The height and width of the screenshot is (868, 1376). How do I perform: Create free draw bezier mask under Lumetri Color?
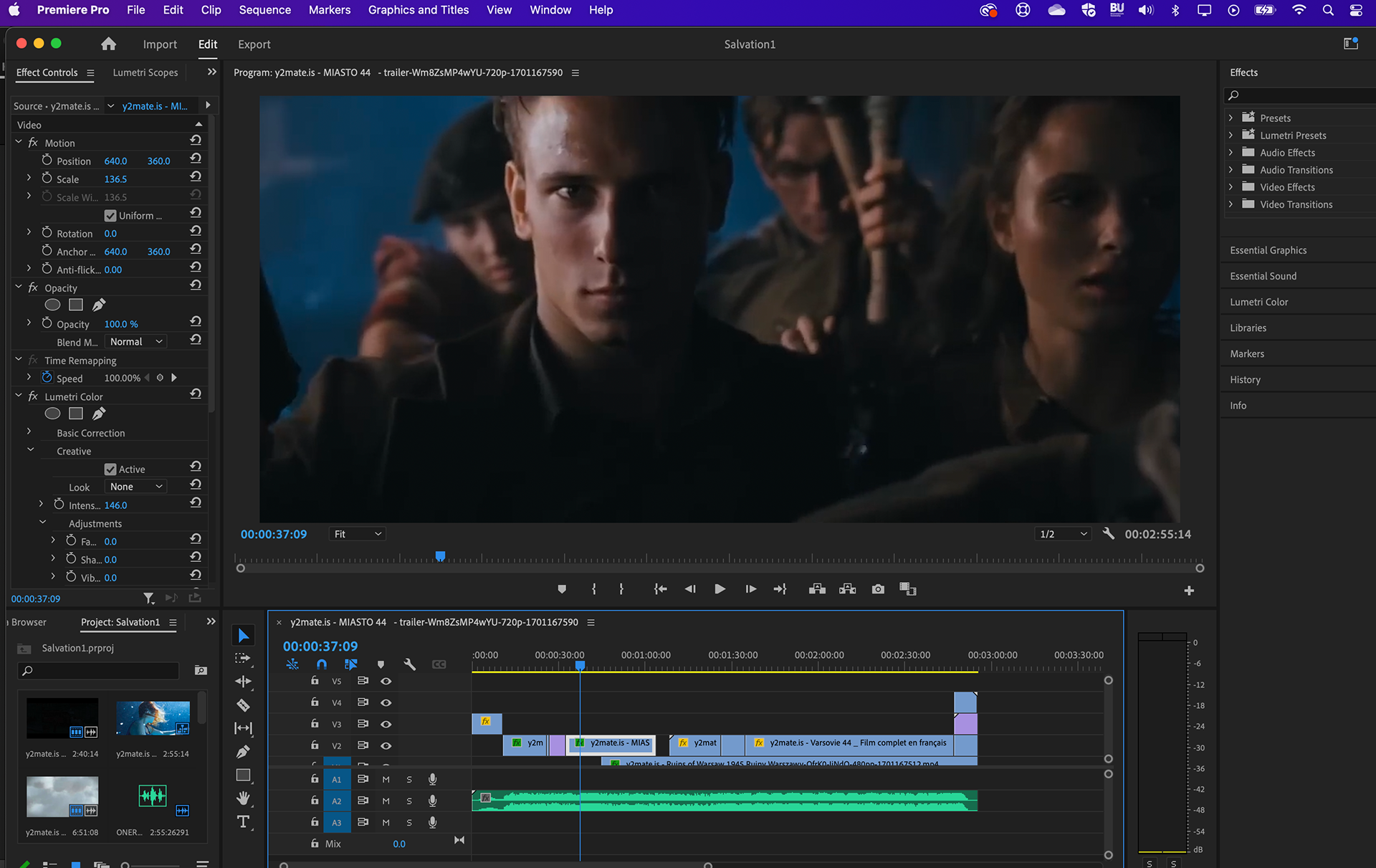[x=99, y=414]
